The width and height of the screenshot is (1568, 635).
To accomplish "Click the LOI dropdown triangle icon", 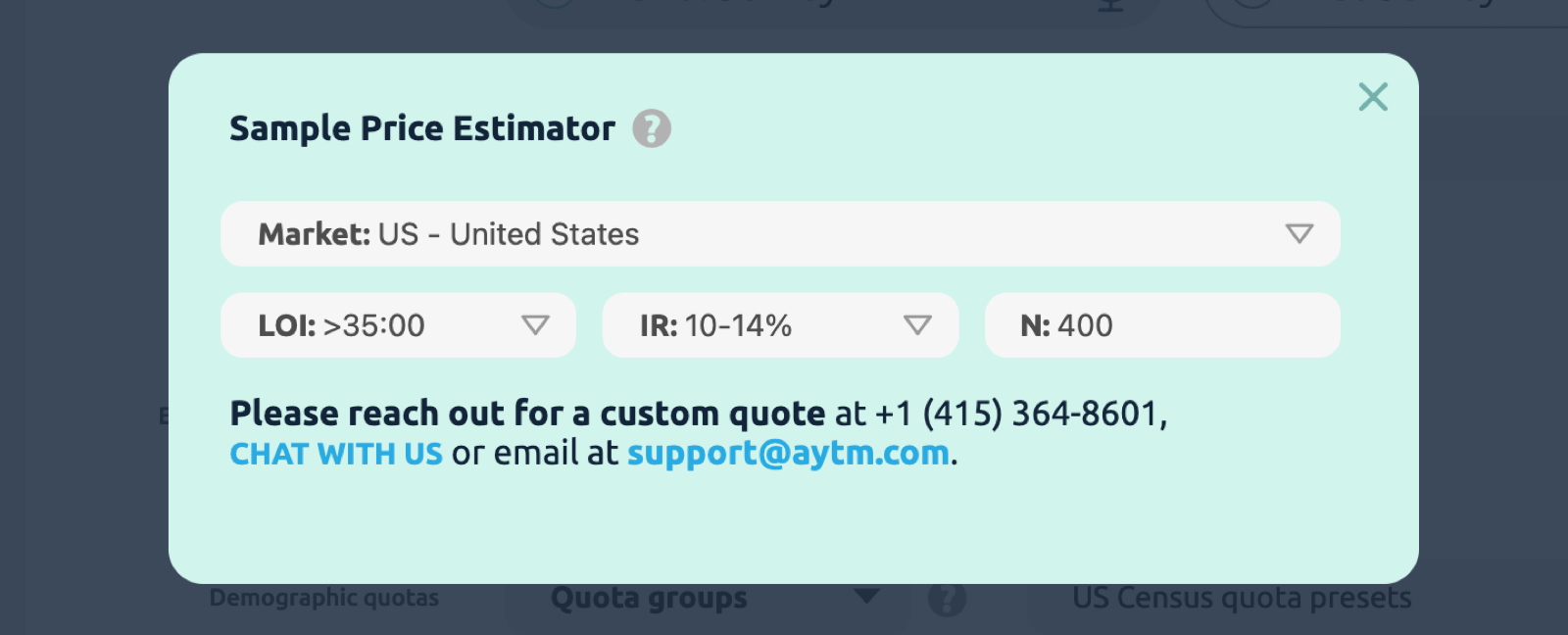I will [535, 325].
